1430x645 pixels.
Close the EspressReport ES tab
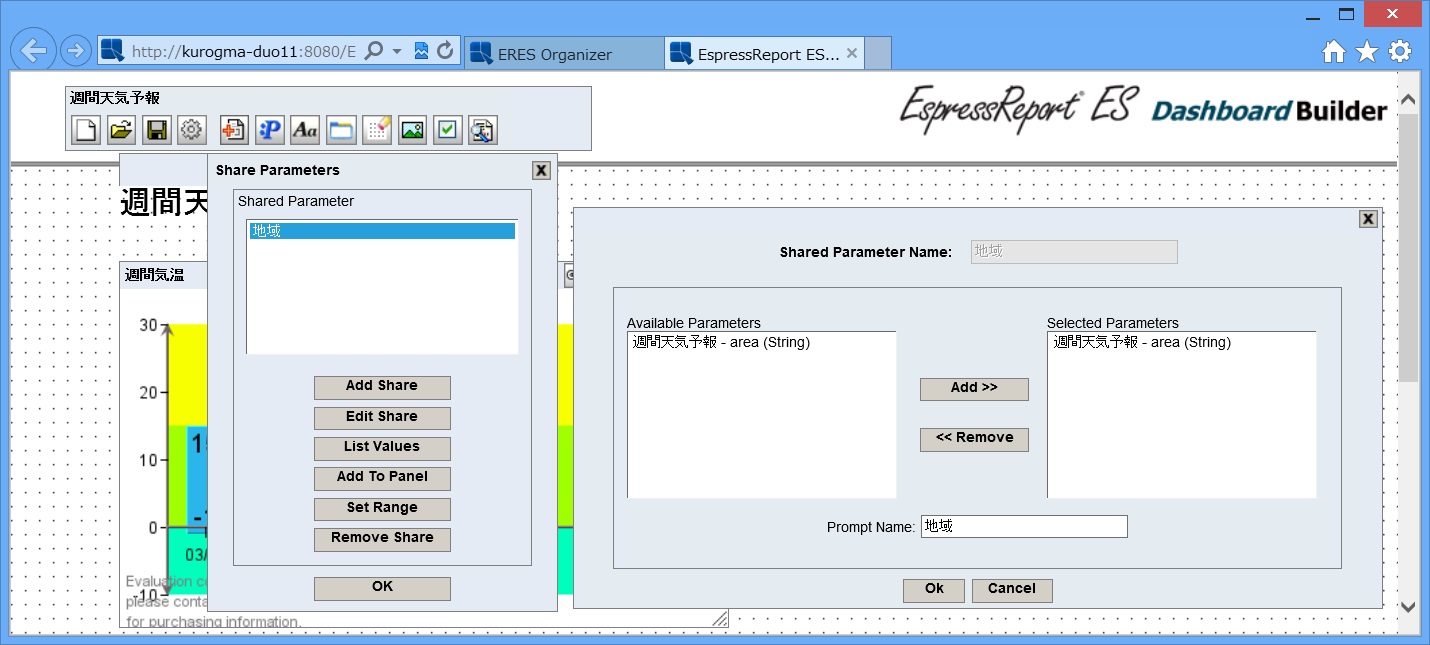click(x=852, y=54)
